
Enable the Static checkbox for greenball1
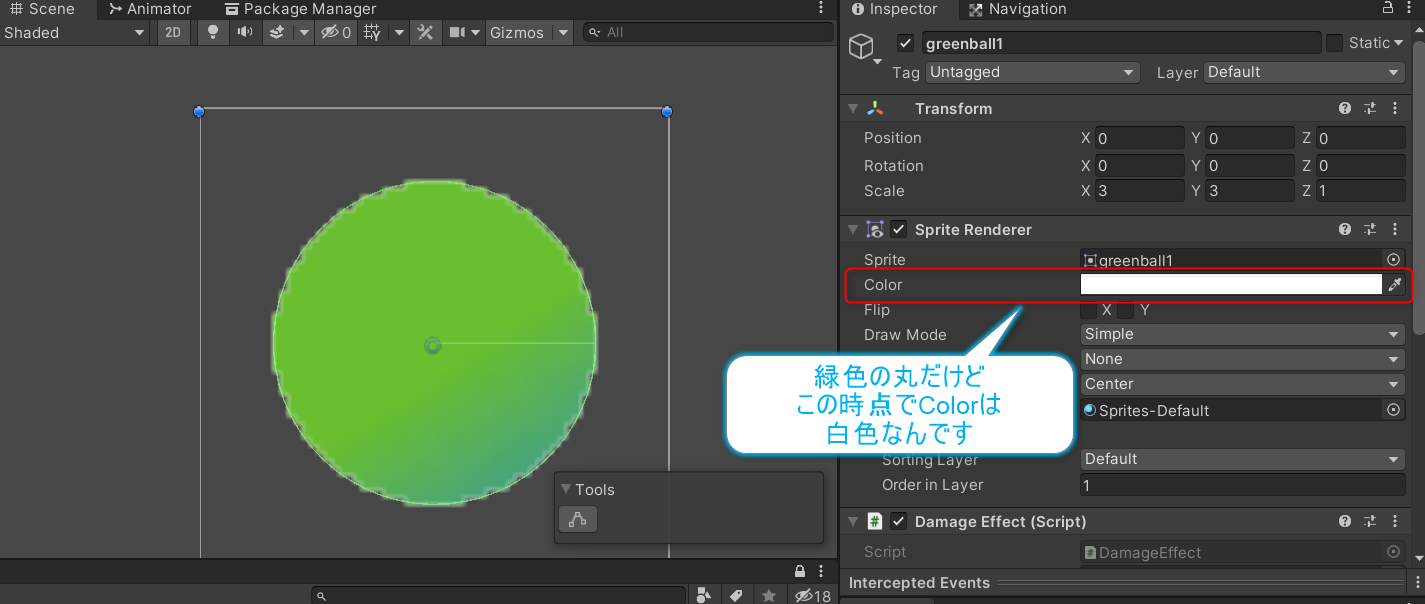click(1337, 43)
